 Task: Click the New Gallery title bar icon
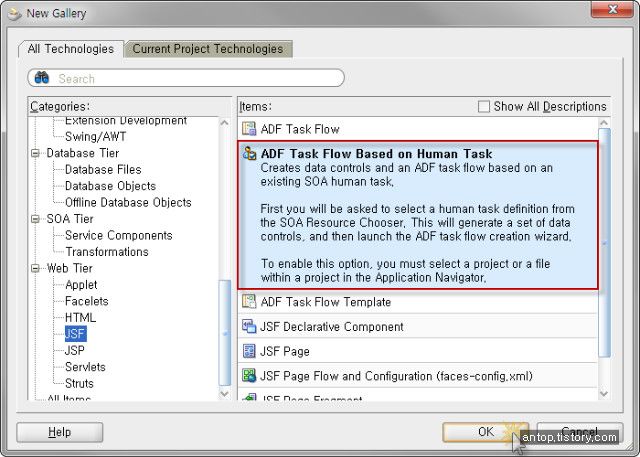14,13
